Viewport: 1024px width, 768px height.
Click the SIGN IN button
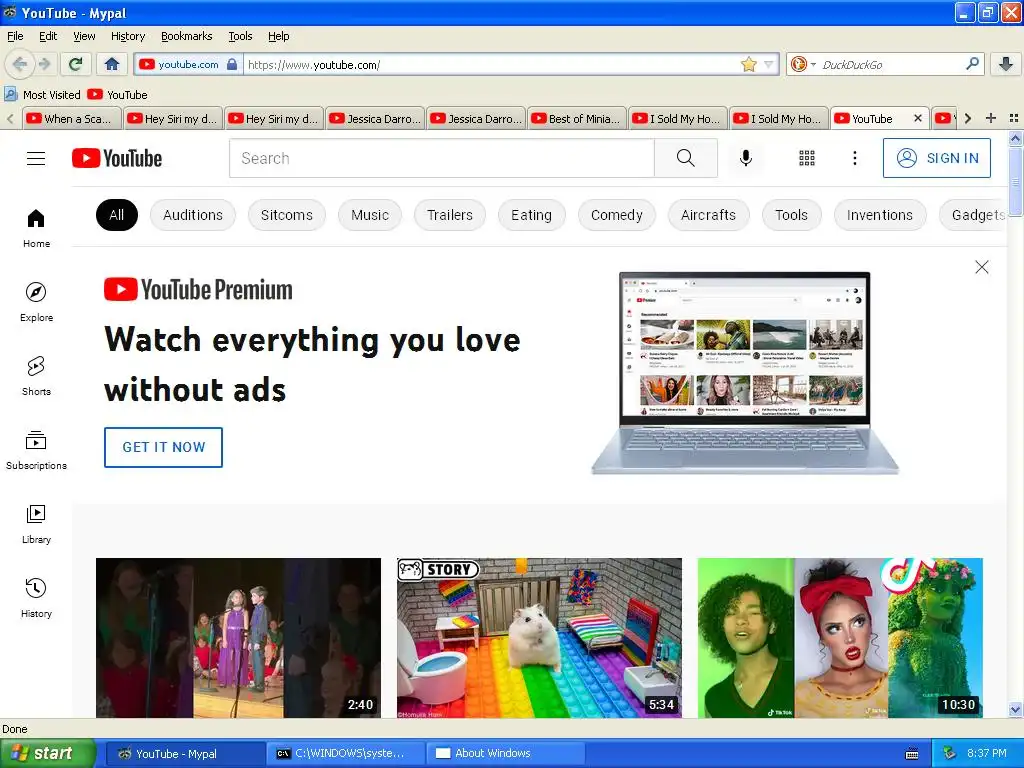[x=936, y=158]
